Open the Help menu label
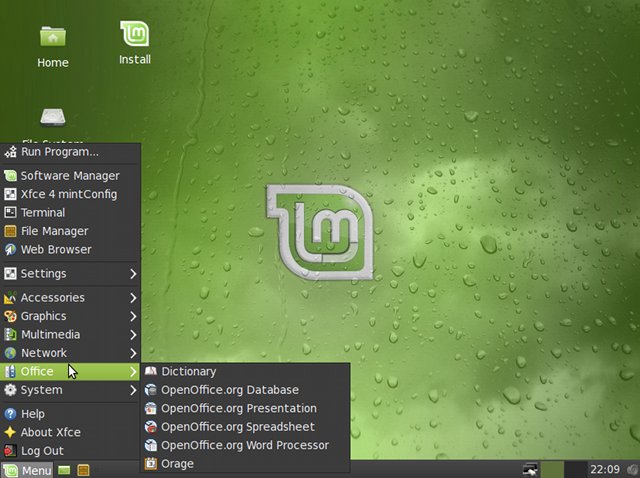Image resolution: width=640 pixels, height=478 pixels. pos(33,414)
